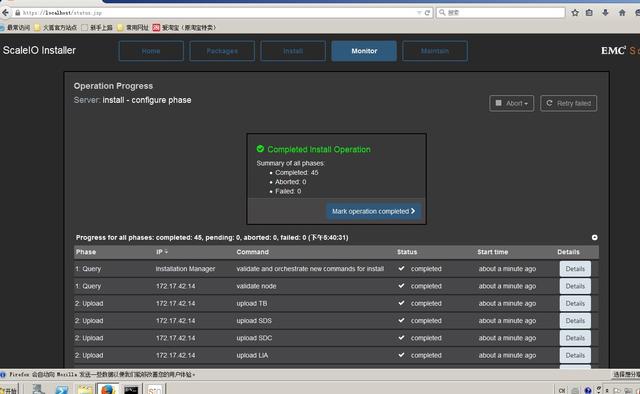Select the Monitor tab
The height and width of the screenshot is (394, 640).
(x=364, y=51)
